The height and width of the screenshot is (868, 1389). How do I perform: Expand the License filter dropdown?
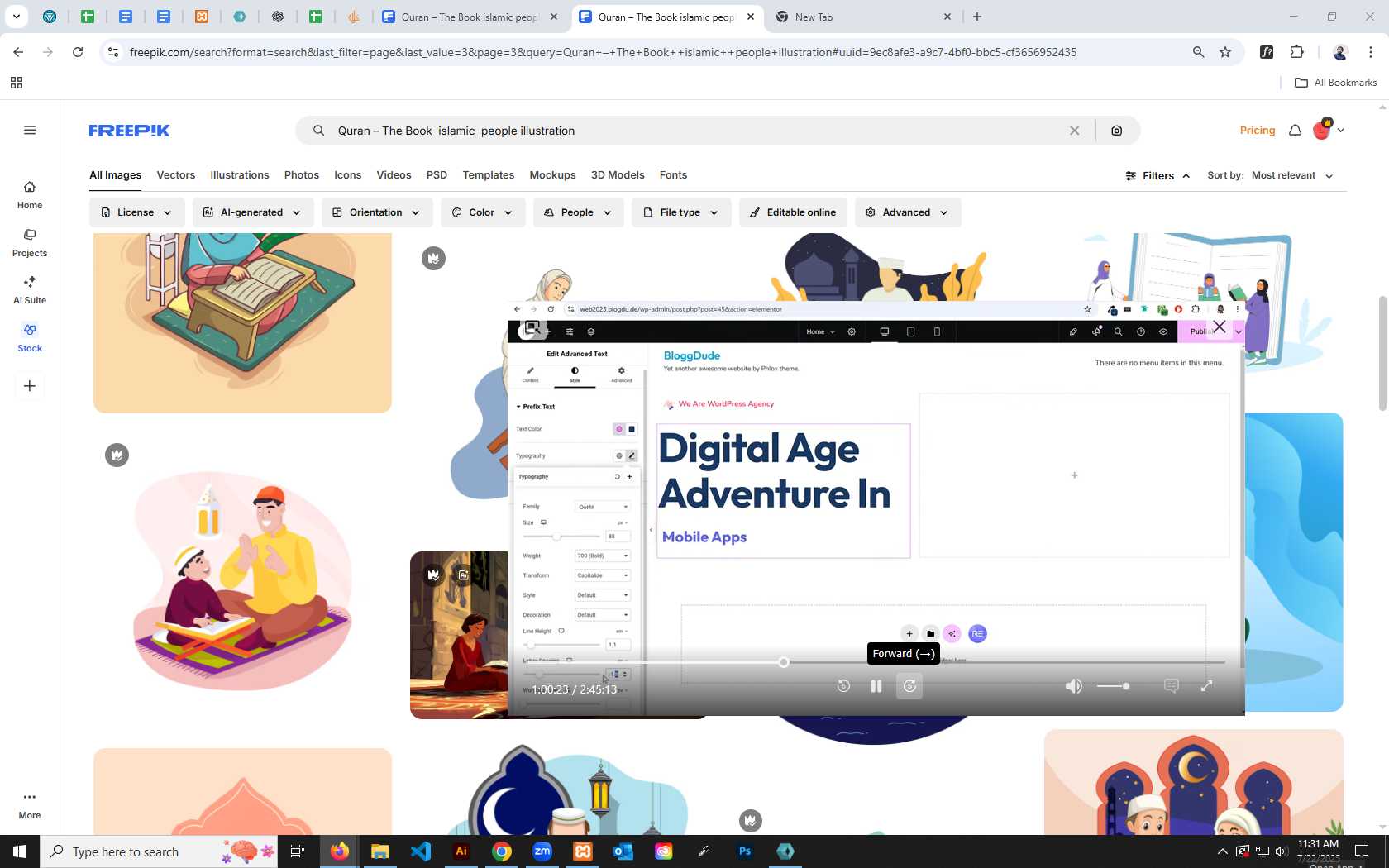click(x=136, y=212)
